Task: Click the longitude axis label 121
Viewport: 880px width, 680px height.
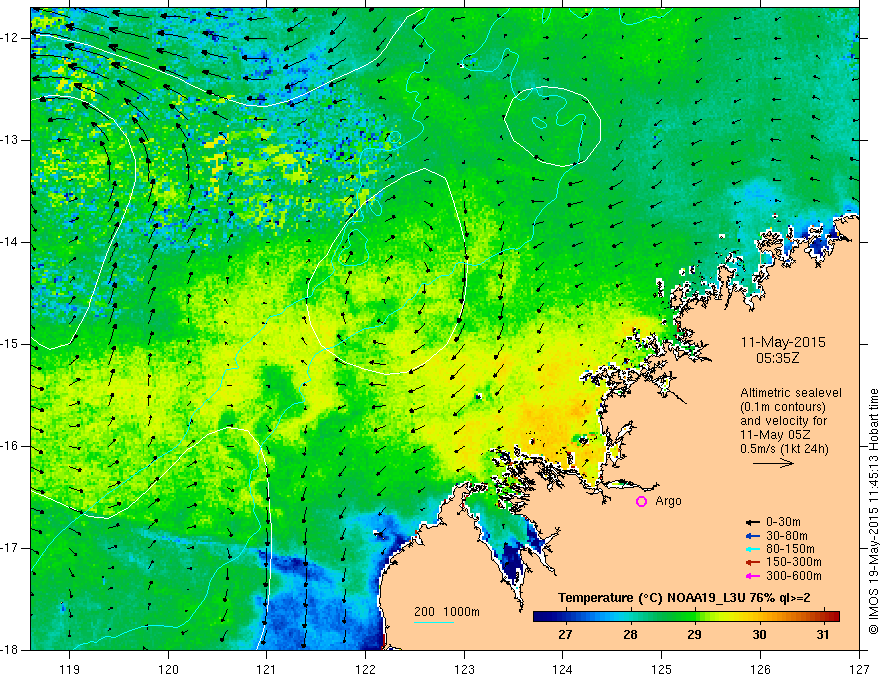Action: pyautogui.click(x=267, y=669)
